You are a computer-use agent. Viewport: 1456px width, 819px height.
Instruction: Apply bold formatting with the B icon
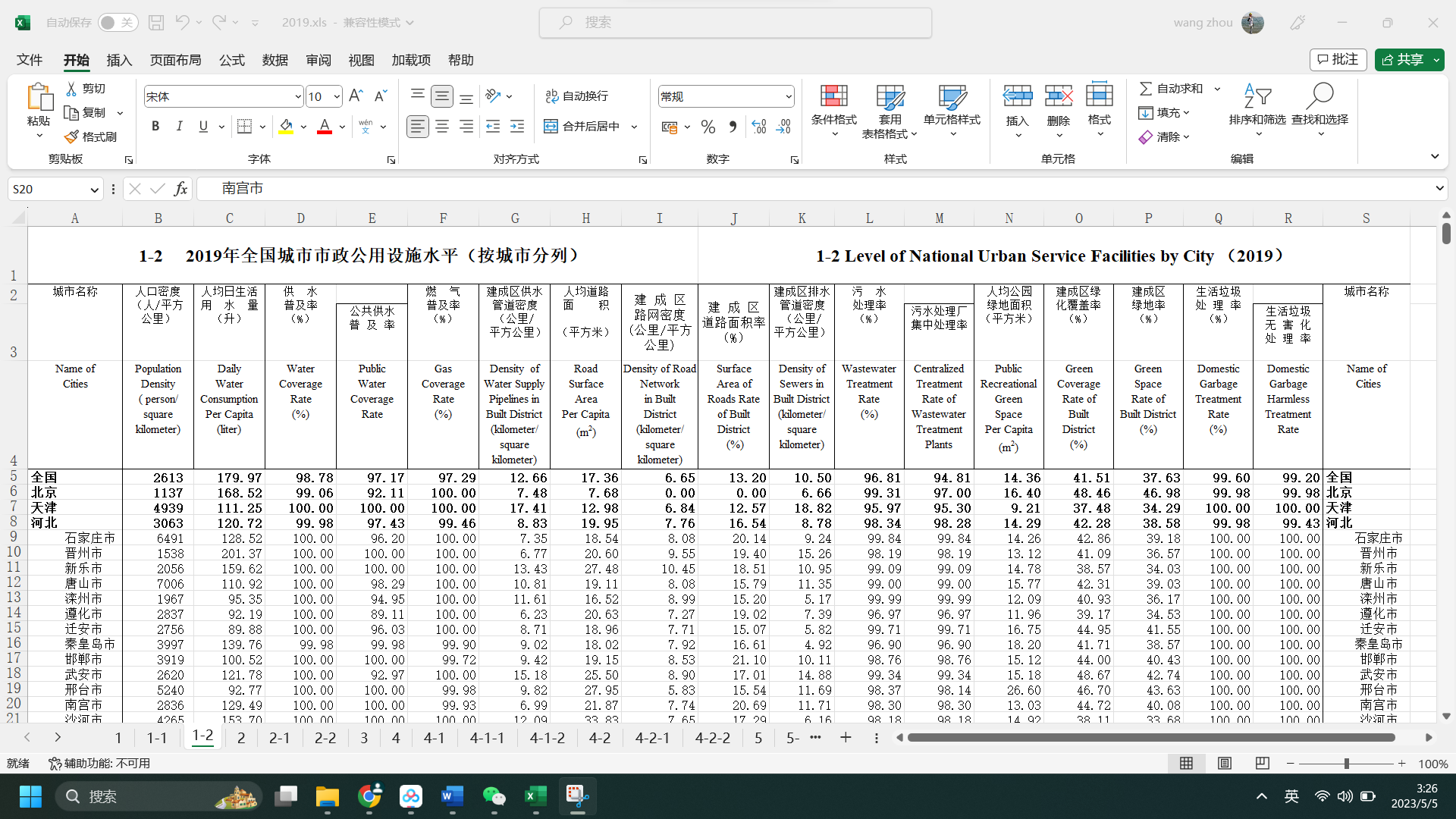155,127
